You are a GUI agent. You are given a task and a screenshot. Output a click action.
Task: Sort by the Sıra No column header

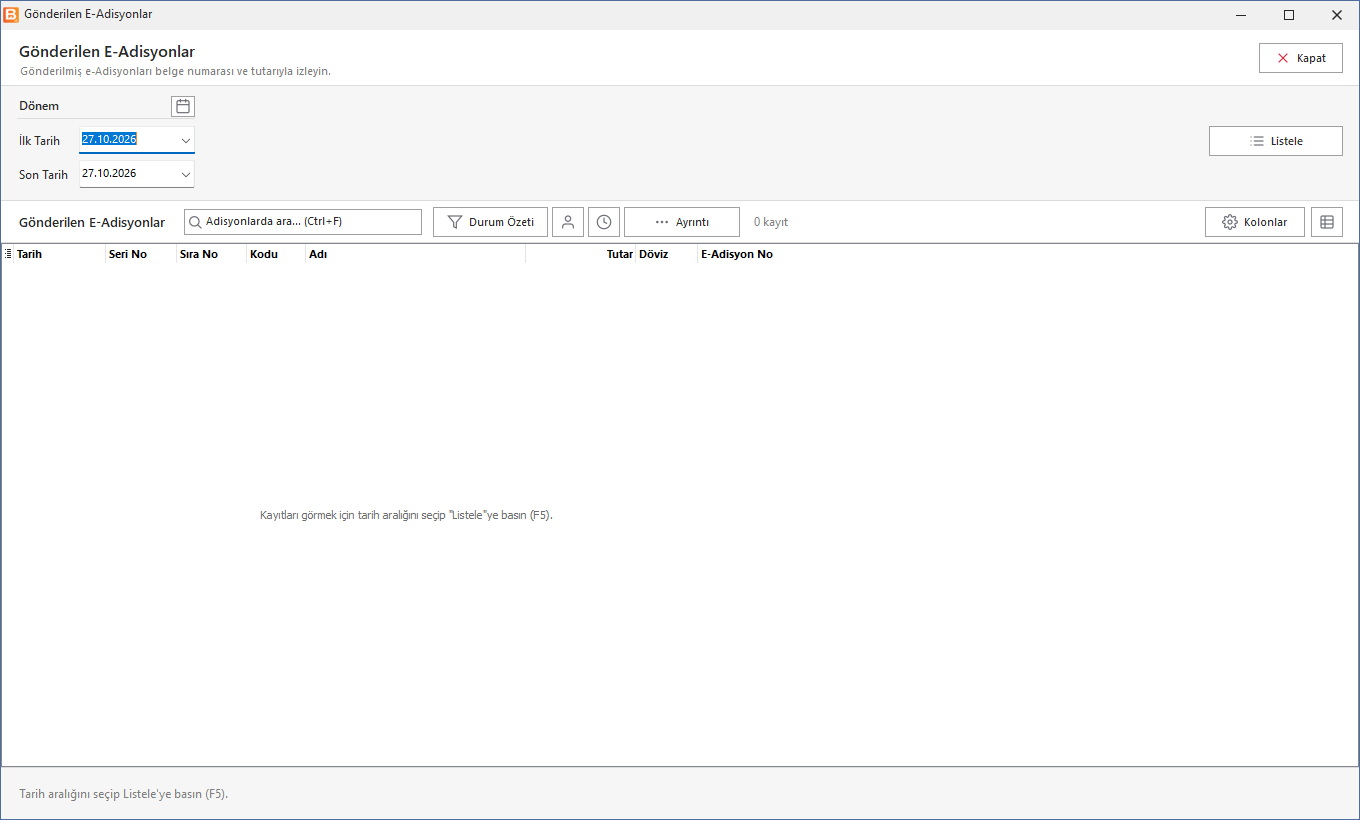(x=211, y=254)
